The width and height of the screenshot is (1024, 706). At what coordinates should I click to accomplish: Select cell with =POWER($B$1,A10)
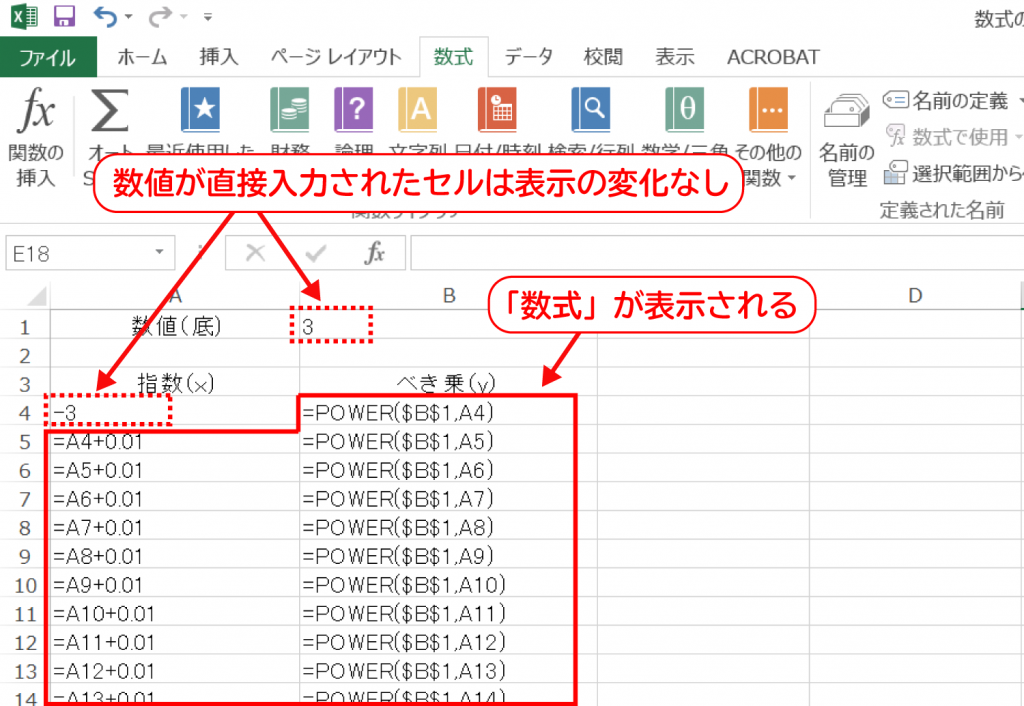coord(448,585)
